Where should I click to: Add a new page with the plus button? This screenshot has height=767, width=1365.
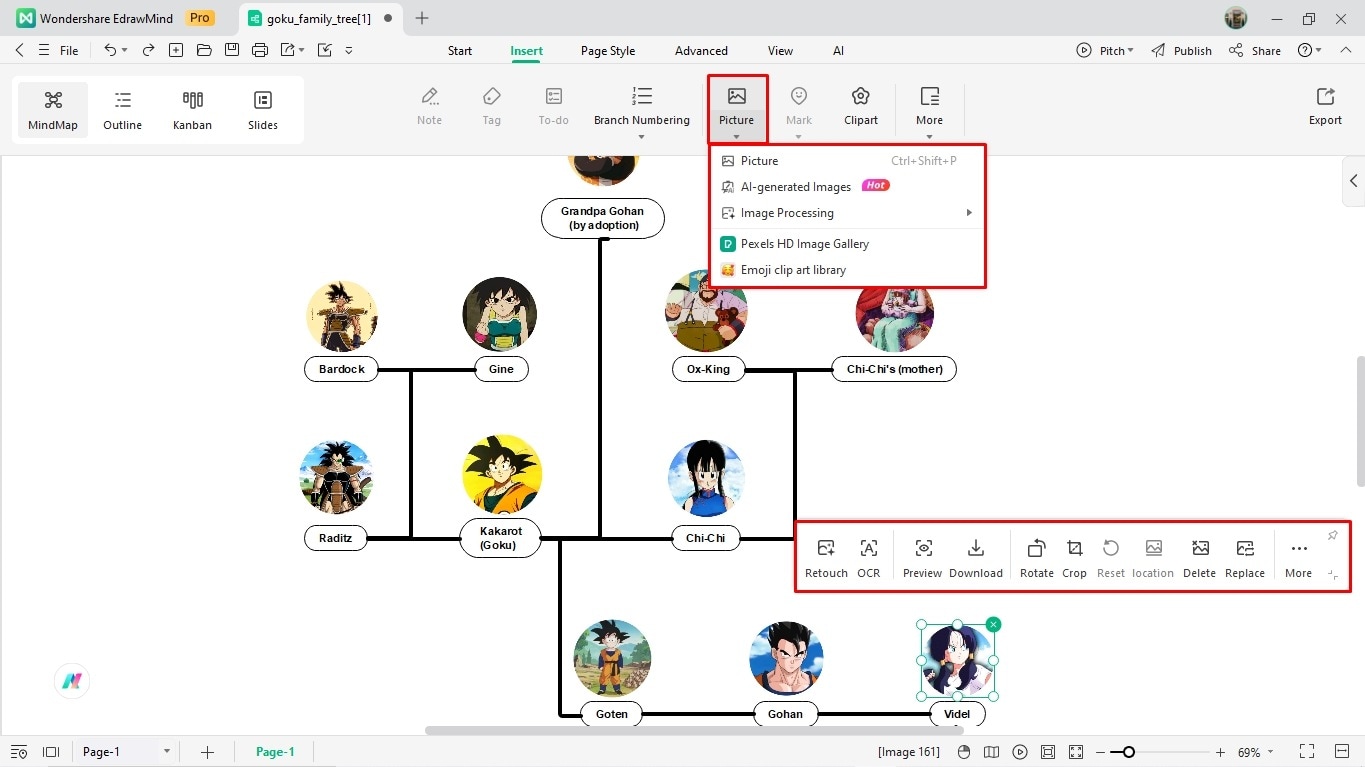click(207, 752)
